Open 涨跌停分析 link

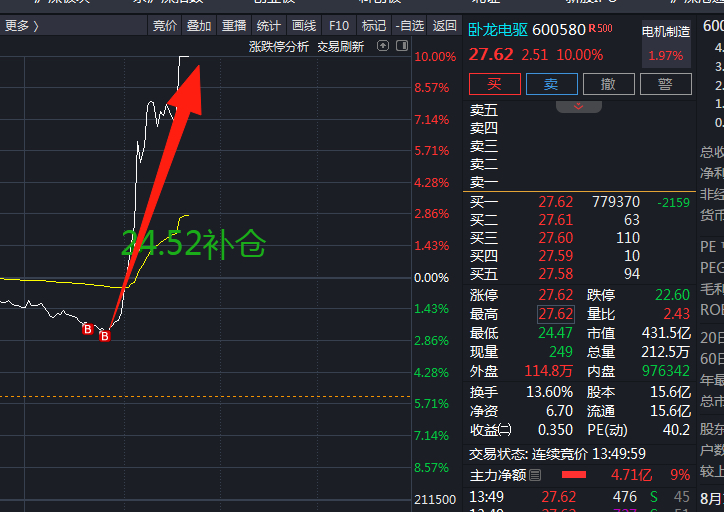click(279, 47)
